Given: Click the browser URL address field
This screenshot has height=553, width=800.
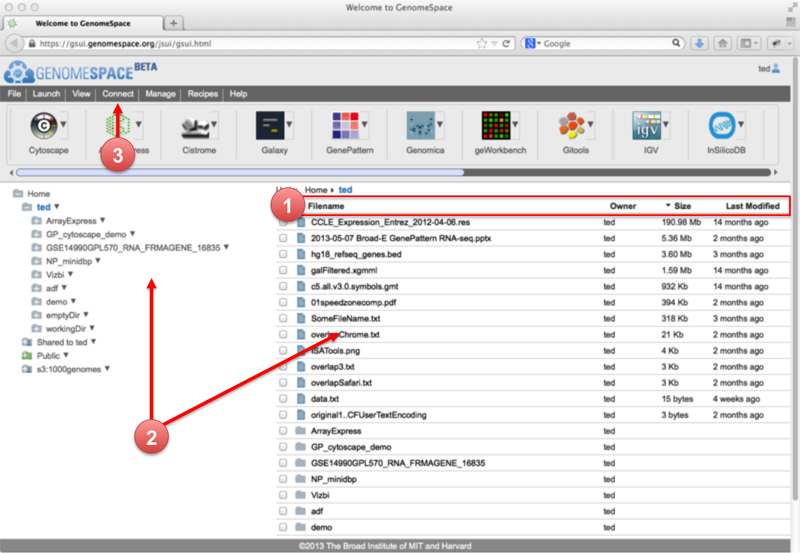Looking at the screenshot, I should tap(255, 43).
